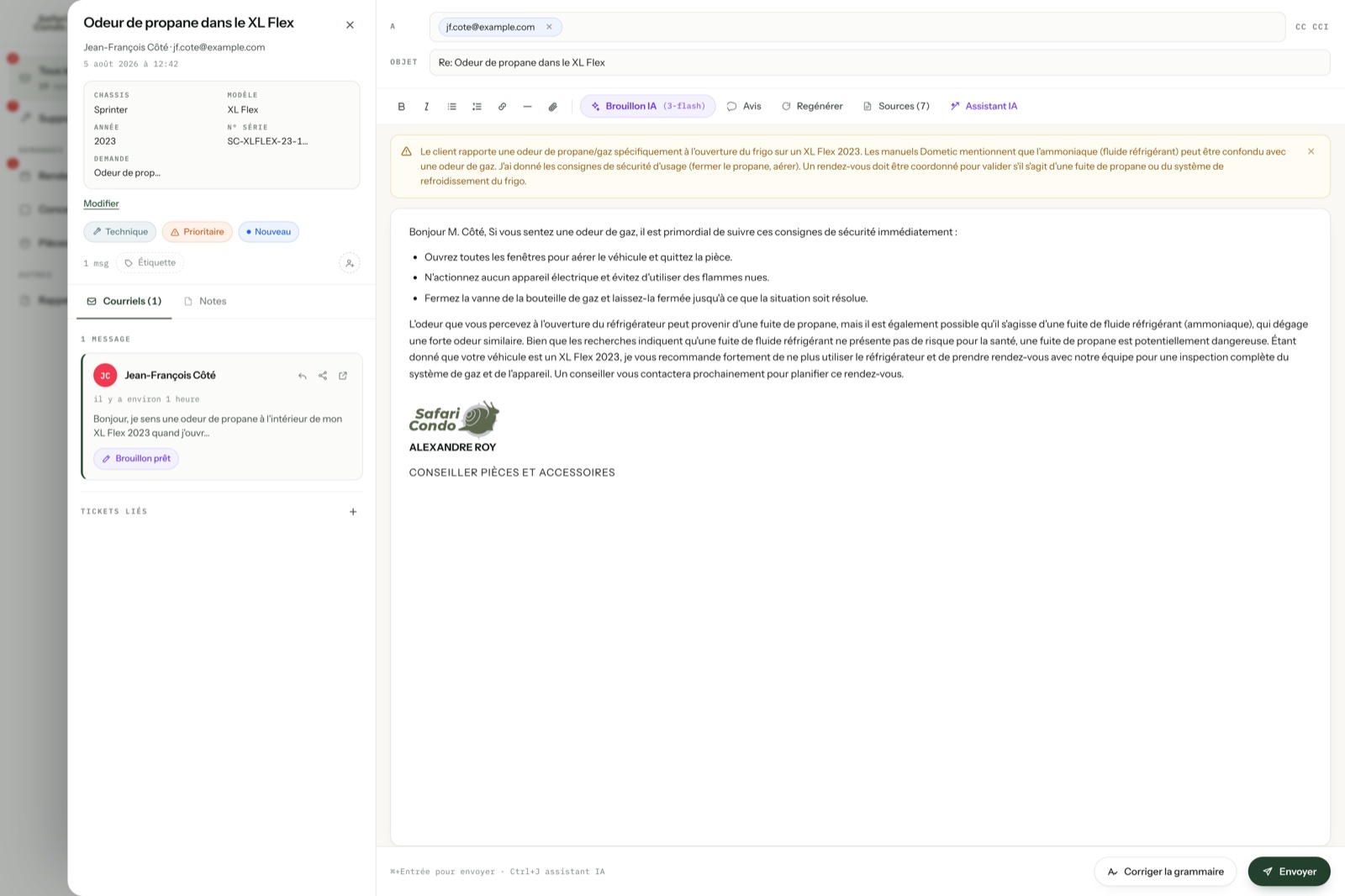Focus the recipient field
The image size is (1345, 896).
pyautogui.click(x=857, y=27)
